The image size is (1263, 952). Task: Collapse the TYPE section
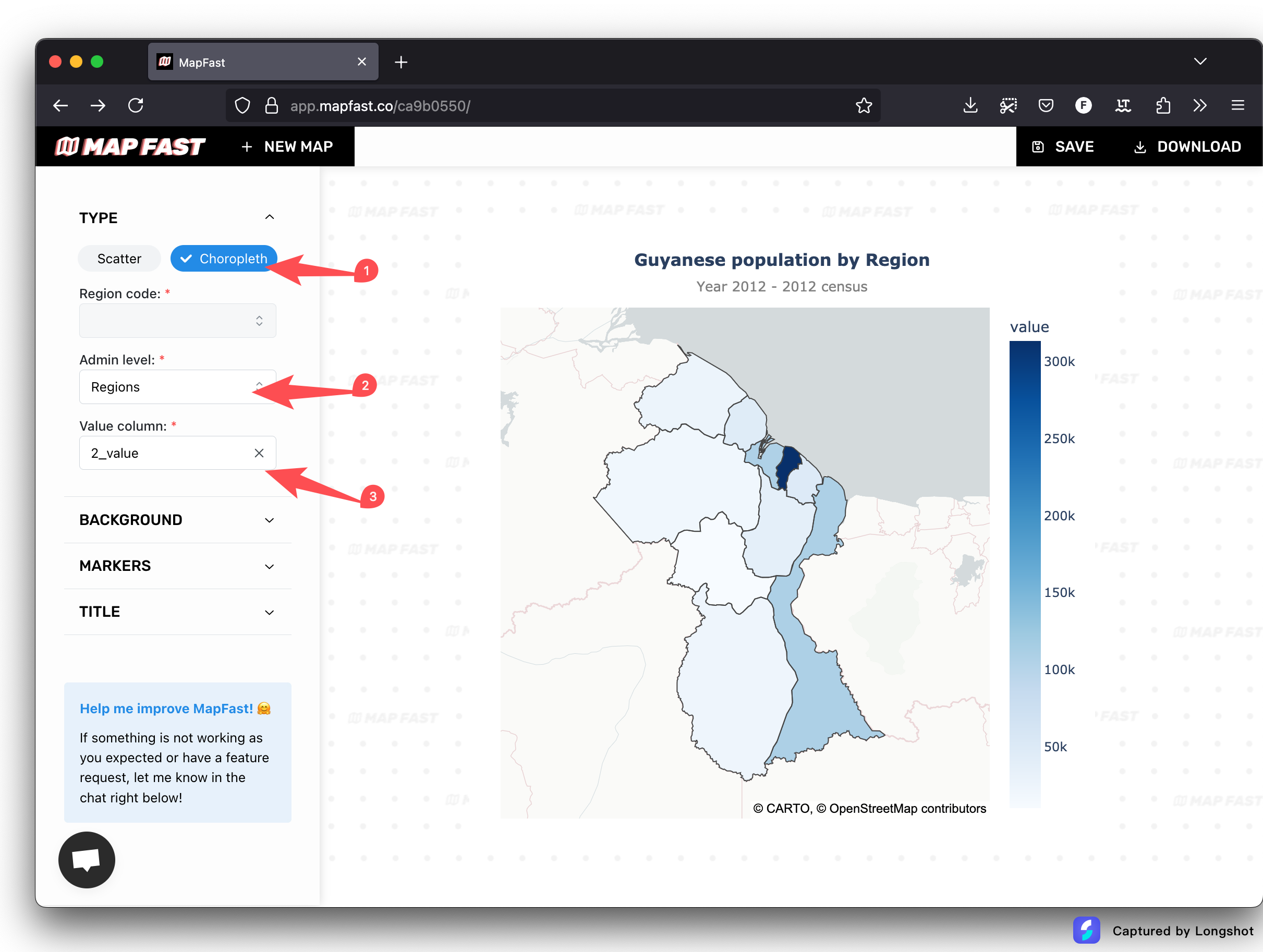point(270,217)
